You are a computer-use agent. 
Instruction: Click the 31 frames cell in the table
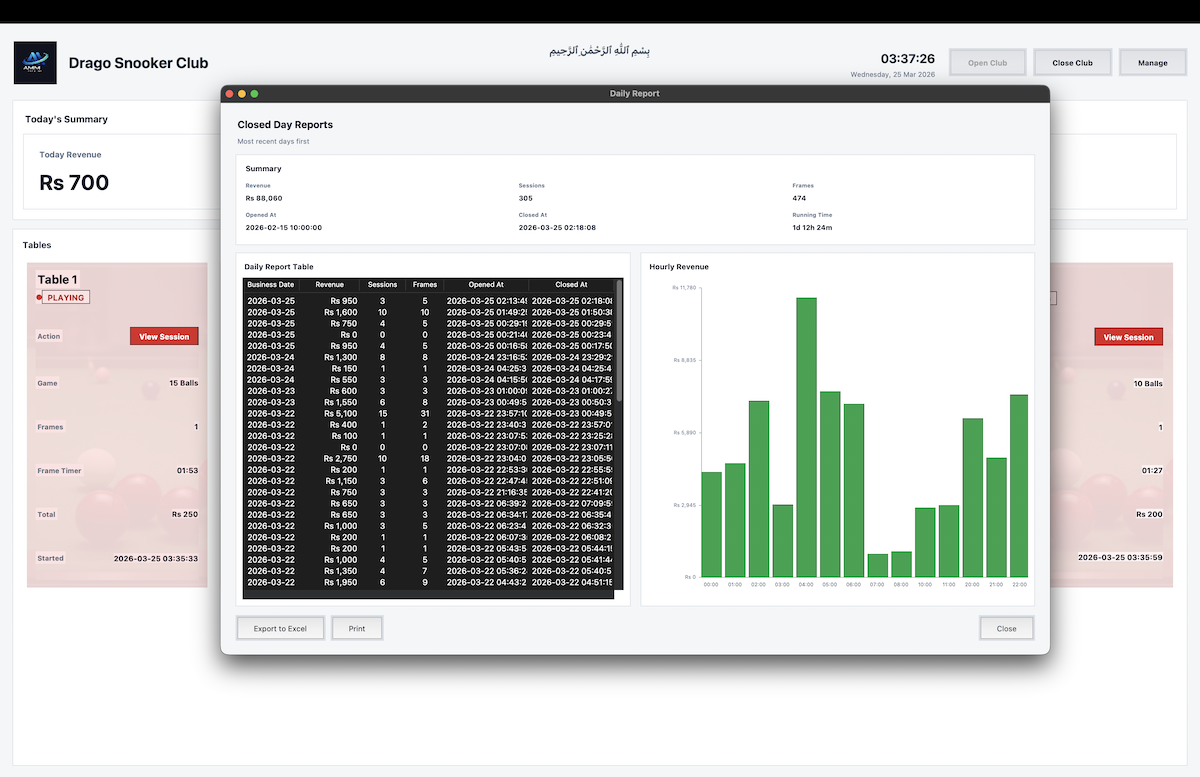tap(425, 413)
